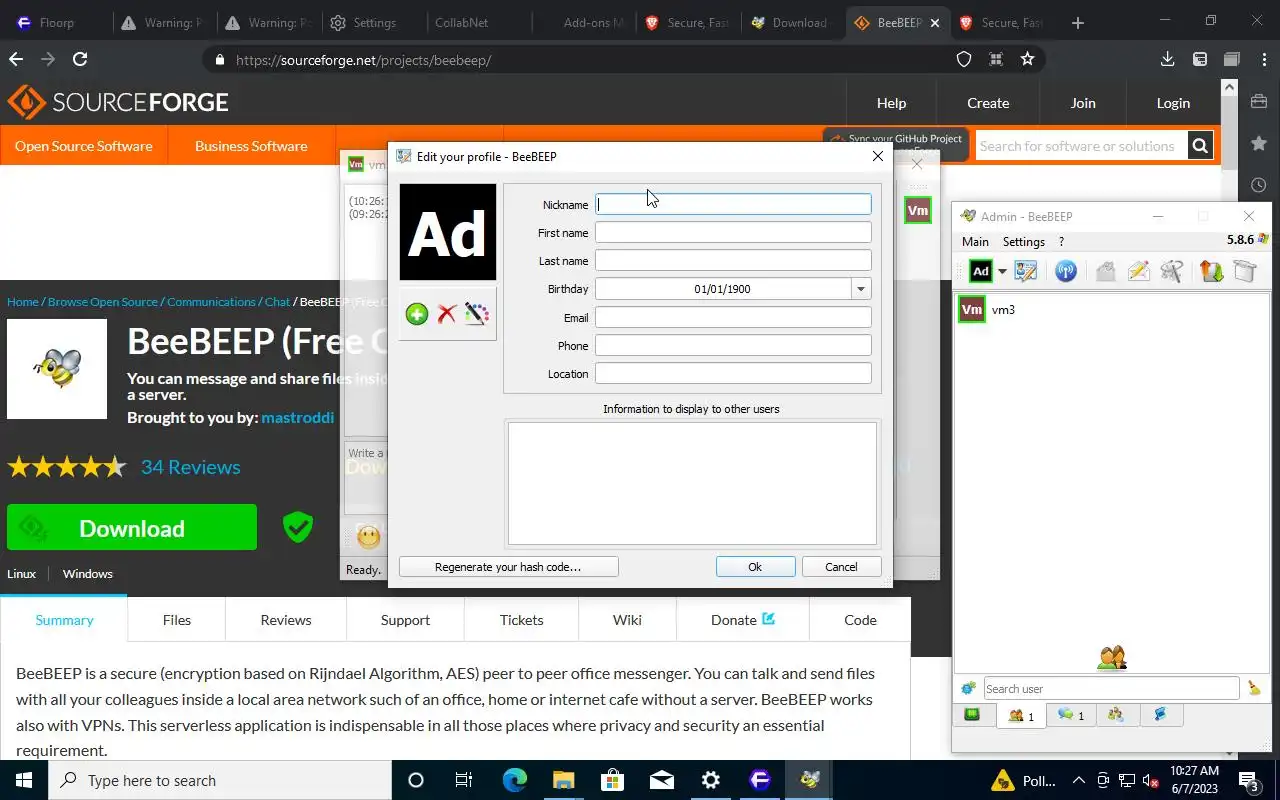
Task: Open the mastroddi author link
Action: pyautogui.click(x=297, y=418)
